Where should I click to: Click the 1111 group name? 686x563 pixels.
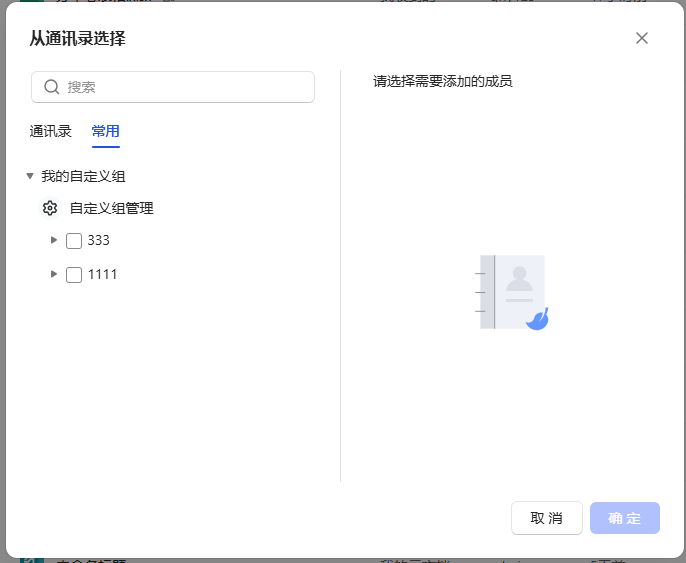[x=102, y=274]
